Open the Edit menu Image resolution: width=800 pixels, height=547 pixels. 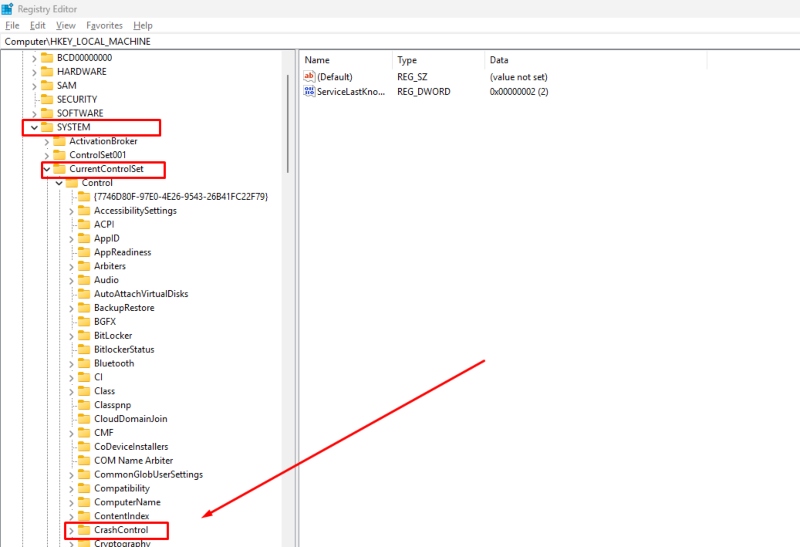pos(37,26)
